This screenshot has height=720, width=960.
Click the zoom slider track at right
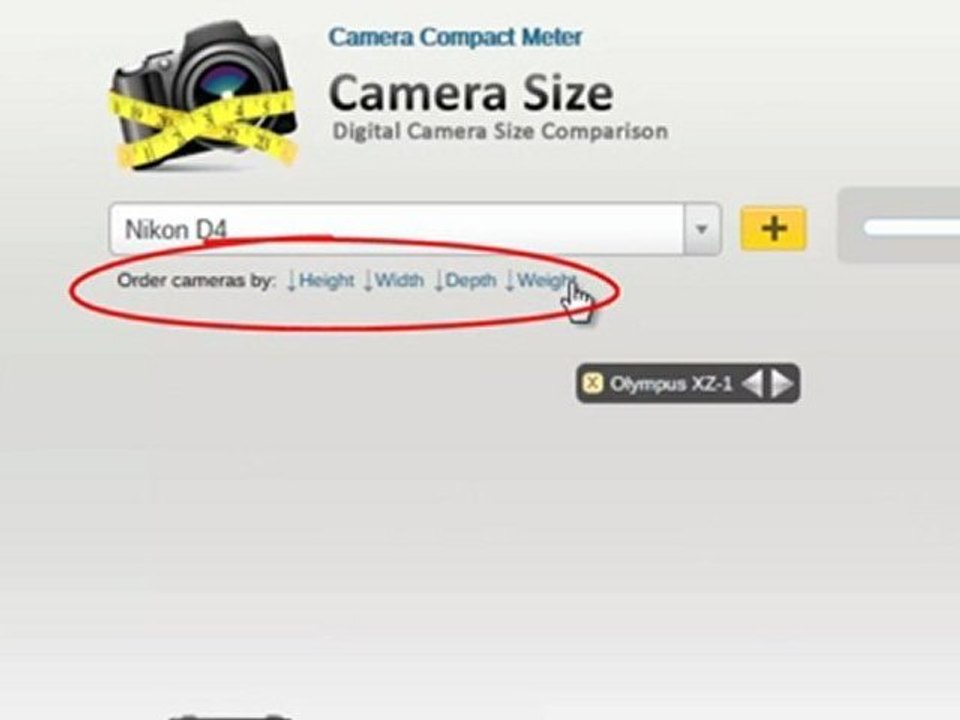(911, 228)
